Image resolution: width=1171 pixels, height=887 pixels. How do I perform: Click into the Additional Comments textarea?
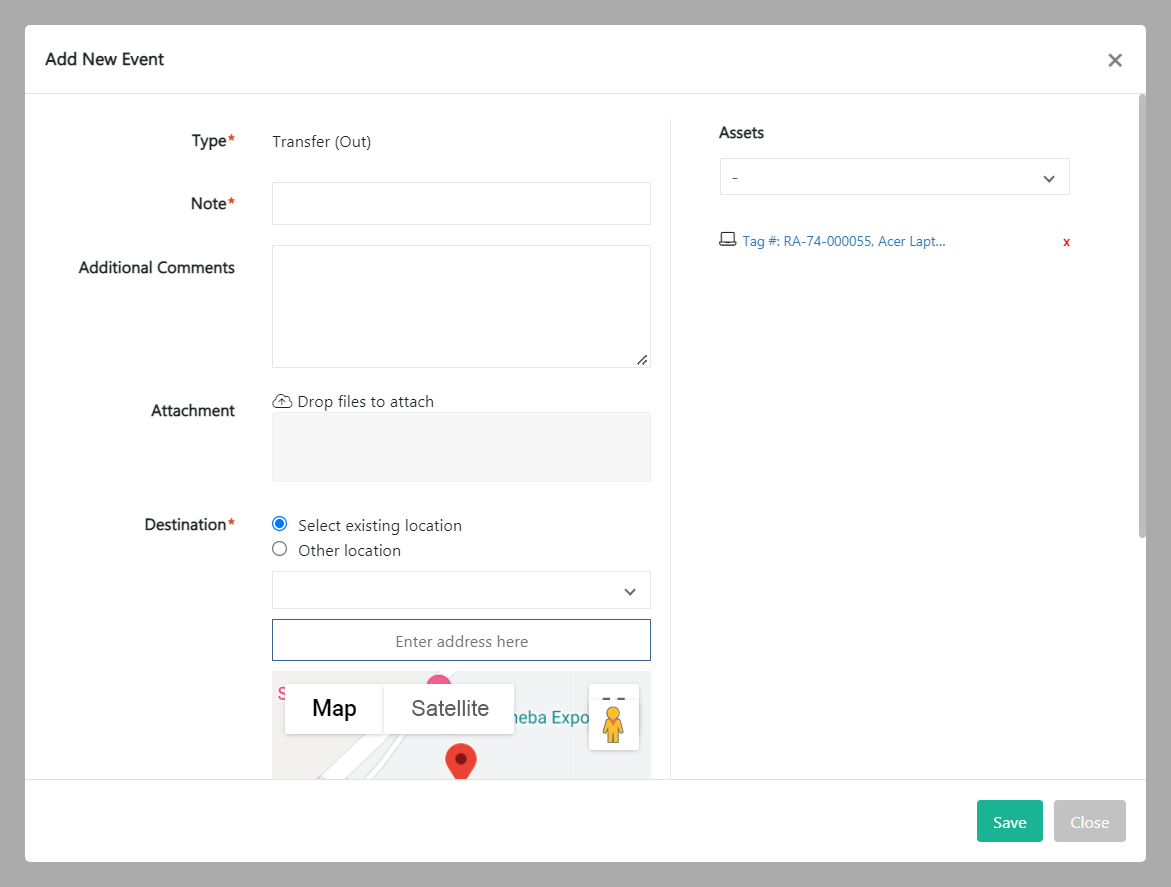click(x=461, y=306)
